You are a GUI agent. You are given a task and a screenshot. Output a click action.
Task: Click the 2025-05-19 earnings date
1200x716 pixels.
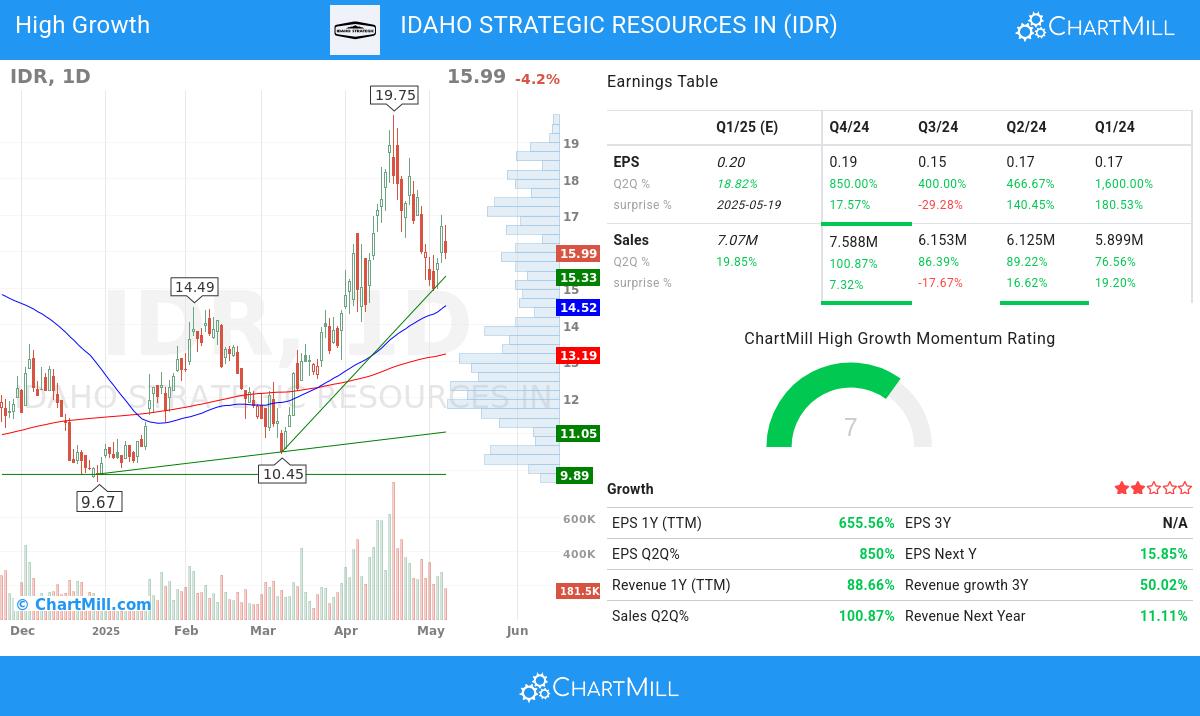pyautogui.click(x=748, y=205)
